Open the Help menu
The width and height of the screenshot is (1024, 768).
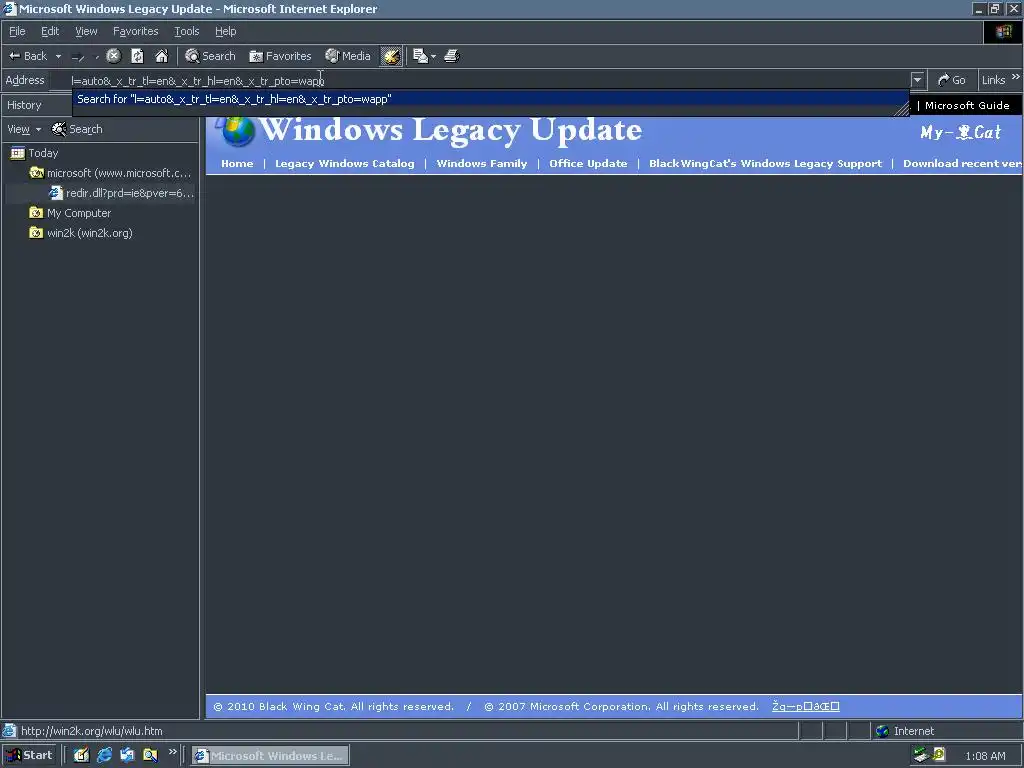[x=225, y=31]
